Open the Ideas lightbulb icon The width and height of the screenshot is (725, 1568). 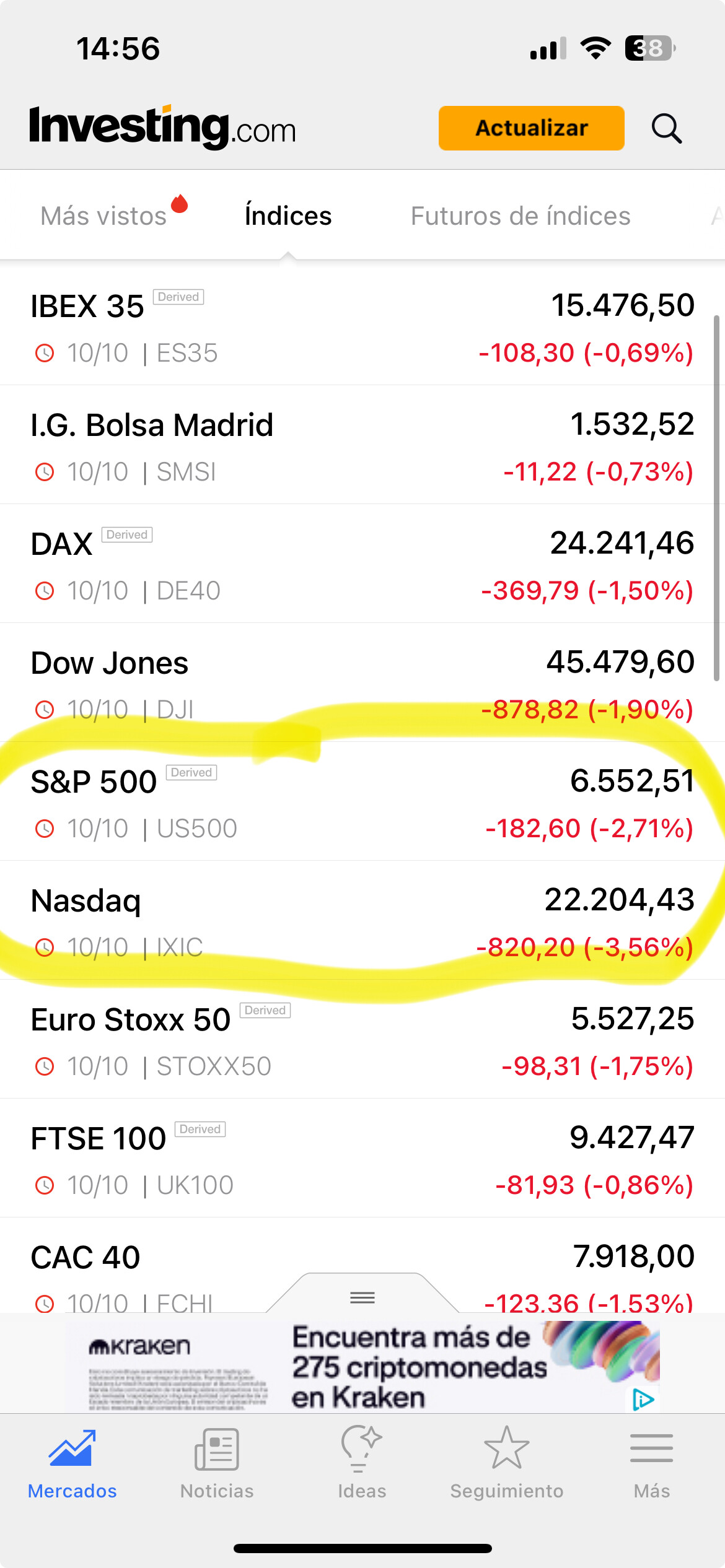tap(362, 1449)
